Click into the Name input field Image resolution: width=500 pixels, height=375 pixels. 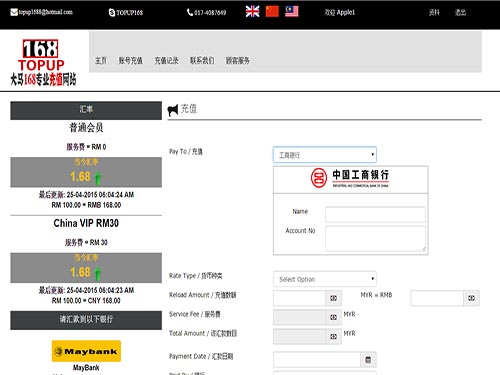tap(375, 215)
